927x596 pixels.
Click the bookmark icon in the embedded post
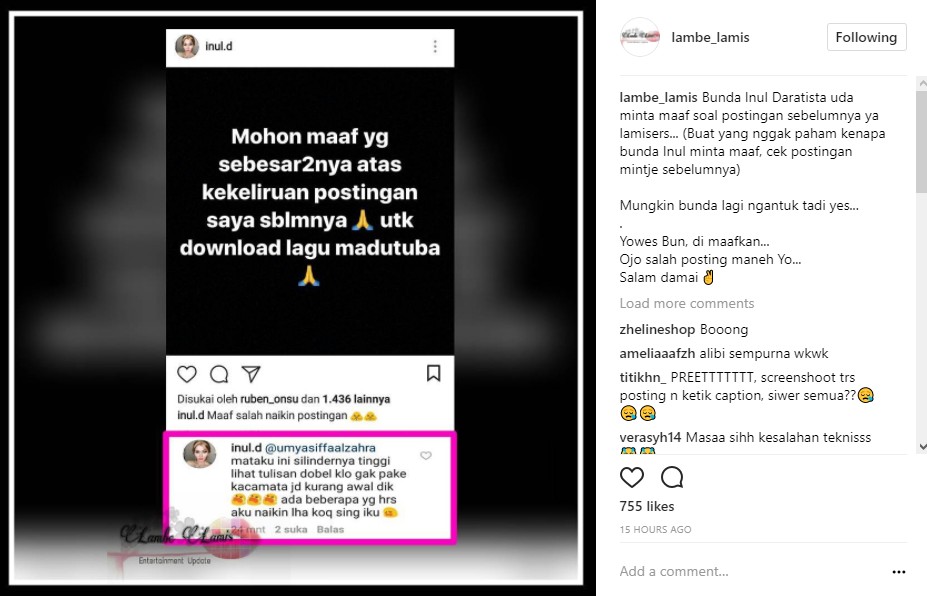coord(433,373)
